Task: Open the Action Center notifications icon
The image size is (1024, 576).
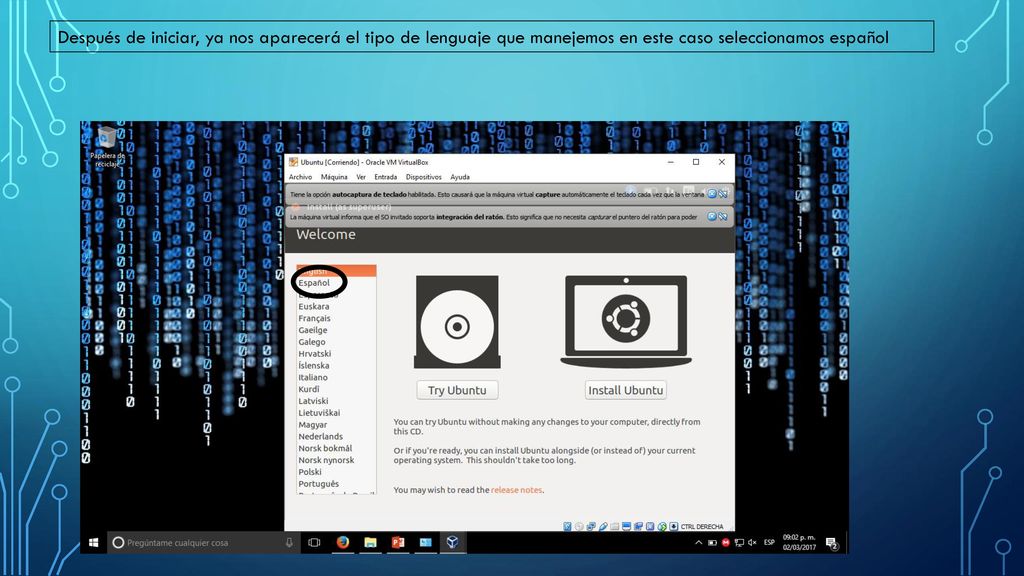Action: [x=831, y=543]
